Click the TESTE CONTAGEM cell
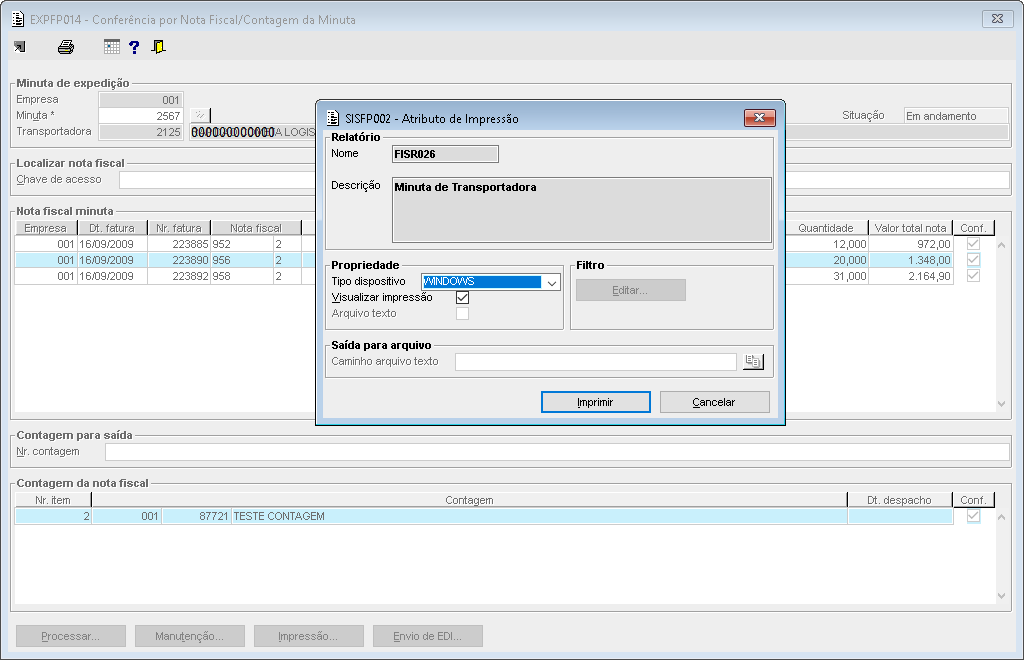1024x660 pixels. pyautogui.click(x=539, y=516)
